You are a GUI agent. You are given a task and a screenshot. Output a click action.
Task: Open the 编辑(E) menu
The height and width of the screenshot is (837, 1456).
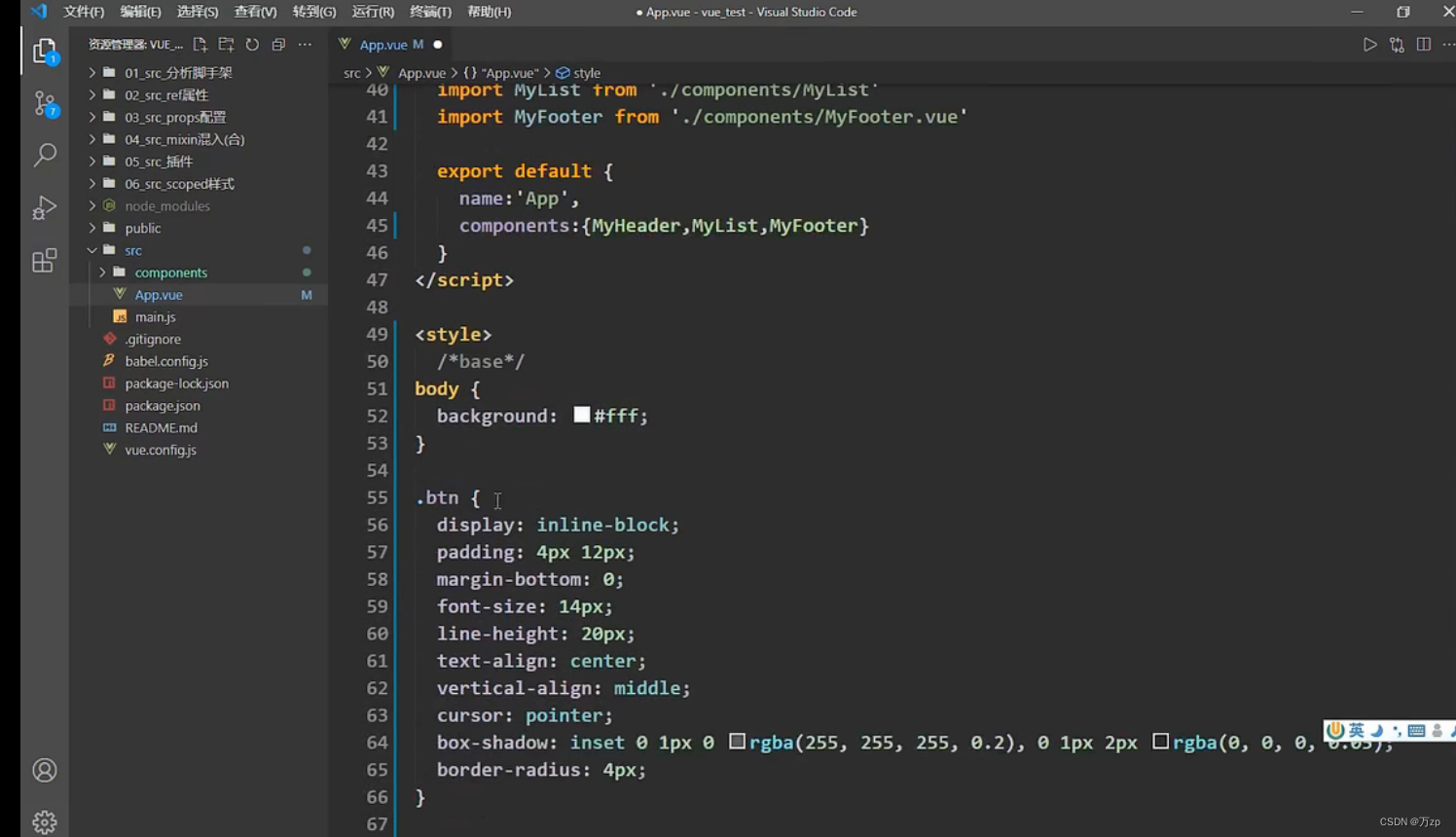coord(141,12)
